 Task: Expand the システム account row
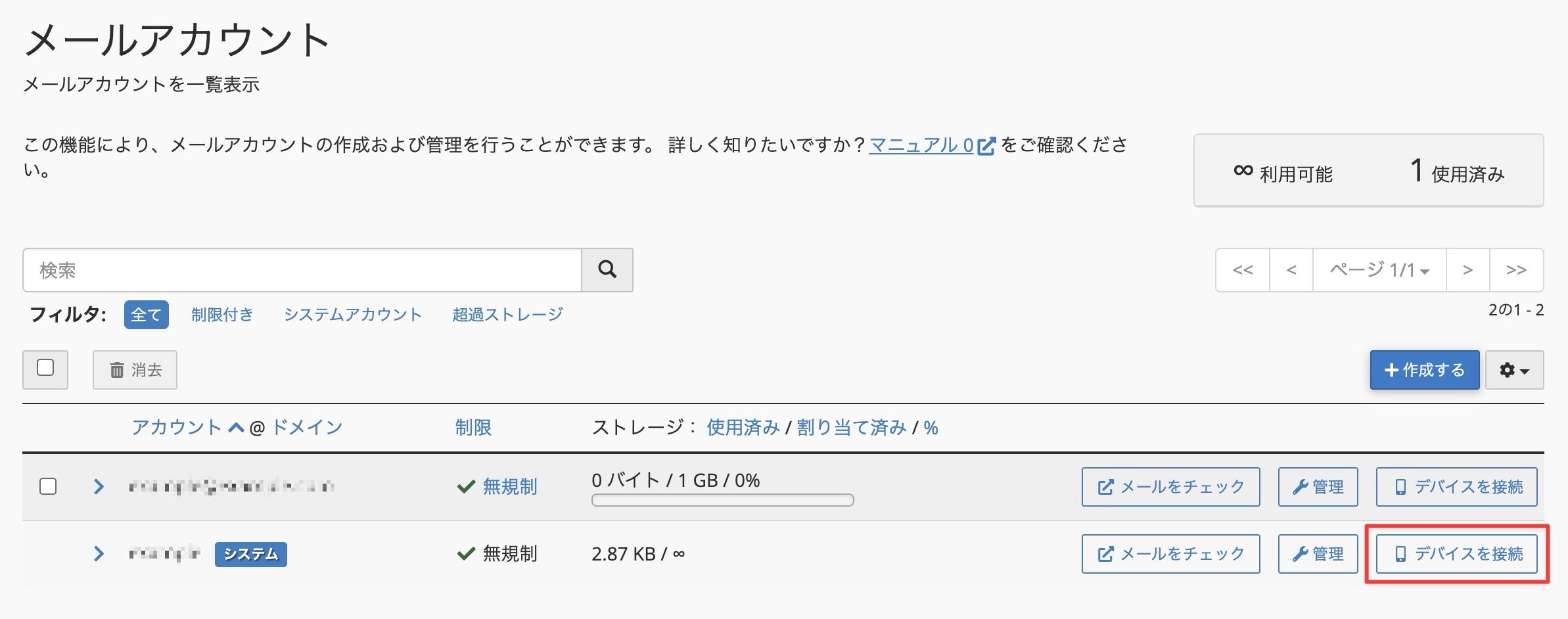point(99,553)
